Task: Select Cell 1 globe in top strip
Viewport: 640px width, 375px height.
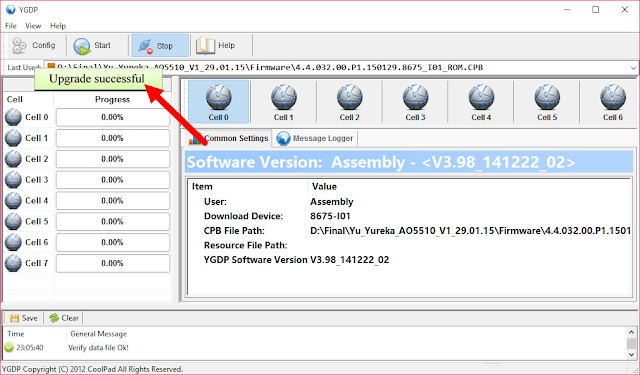Action: [x=284, y=102]
